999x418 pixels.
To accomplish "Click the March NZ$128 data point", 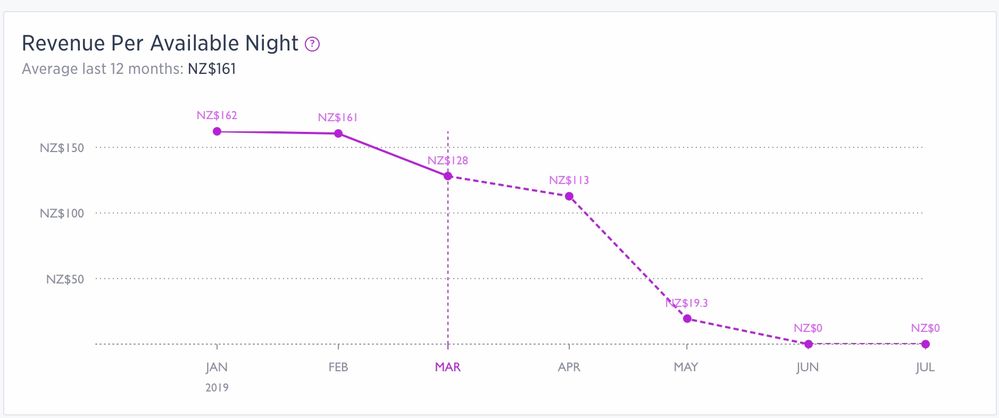I will [448, 176].
